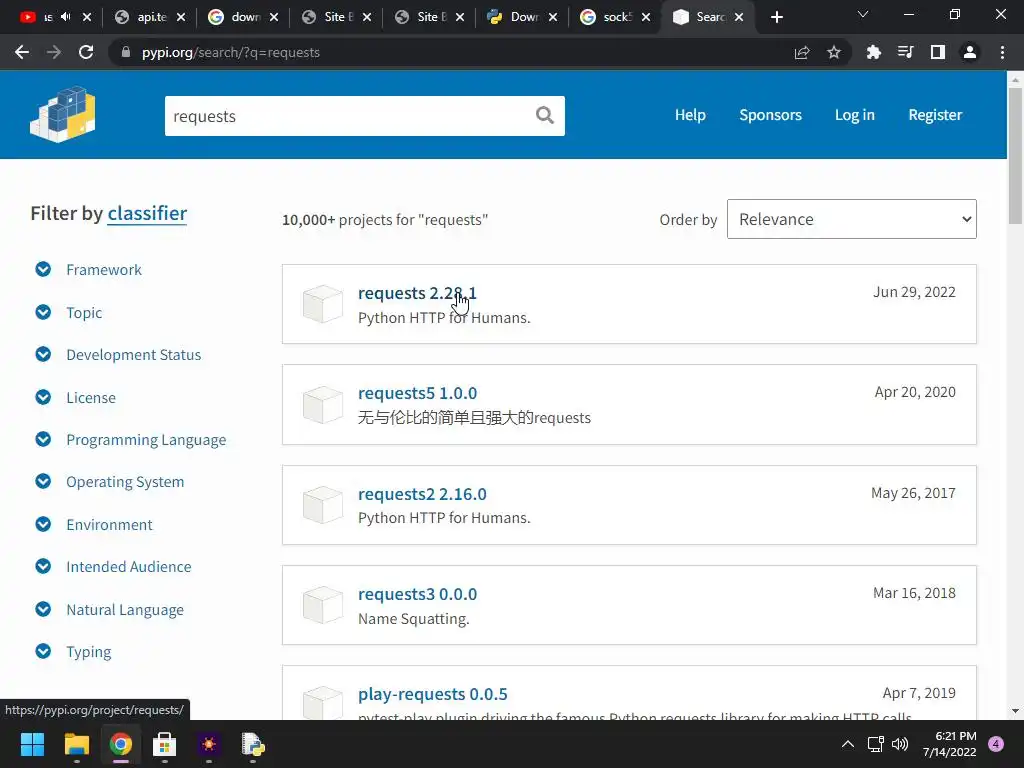Show hidden tray icons chevron
Screen dimensions: 1024x768
848,744
